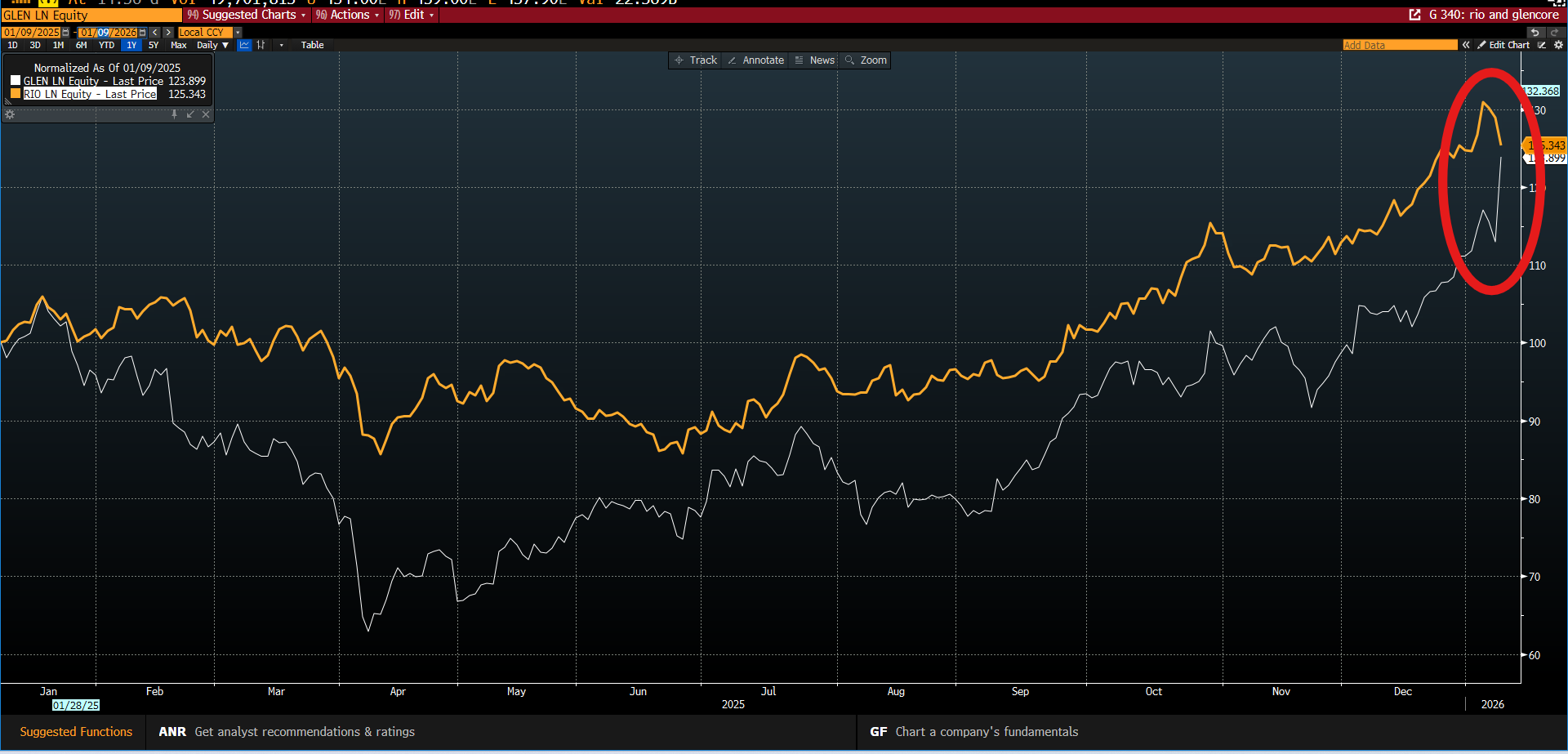Click the Suggested Functions label
This screenshot has width=1568, height=754.
tap(76, 732)
